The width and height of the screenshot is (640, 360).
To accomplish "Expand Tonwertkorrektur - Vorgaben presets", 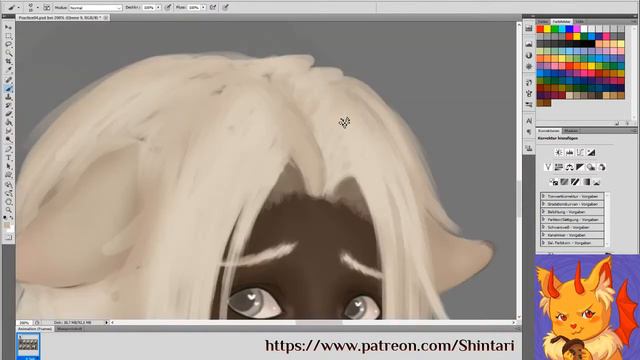I will point(543,196).
